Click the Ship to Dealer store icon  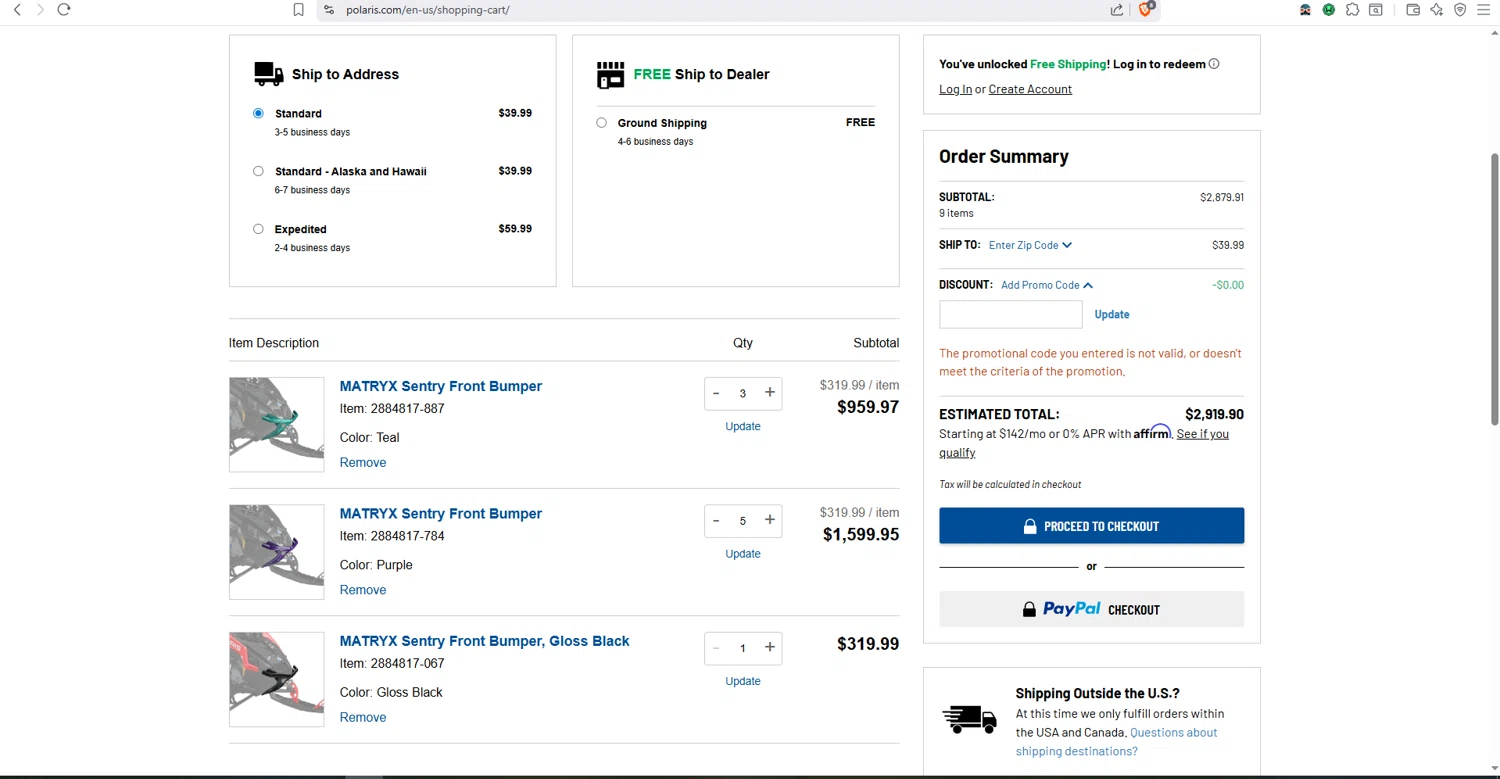610,75
